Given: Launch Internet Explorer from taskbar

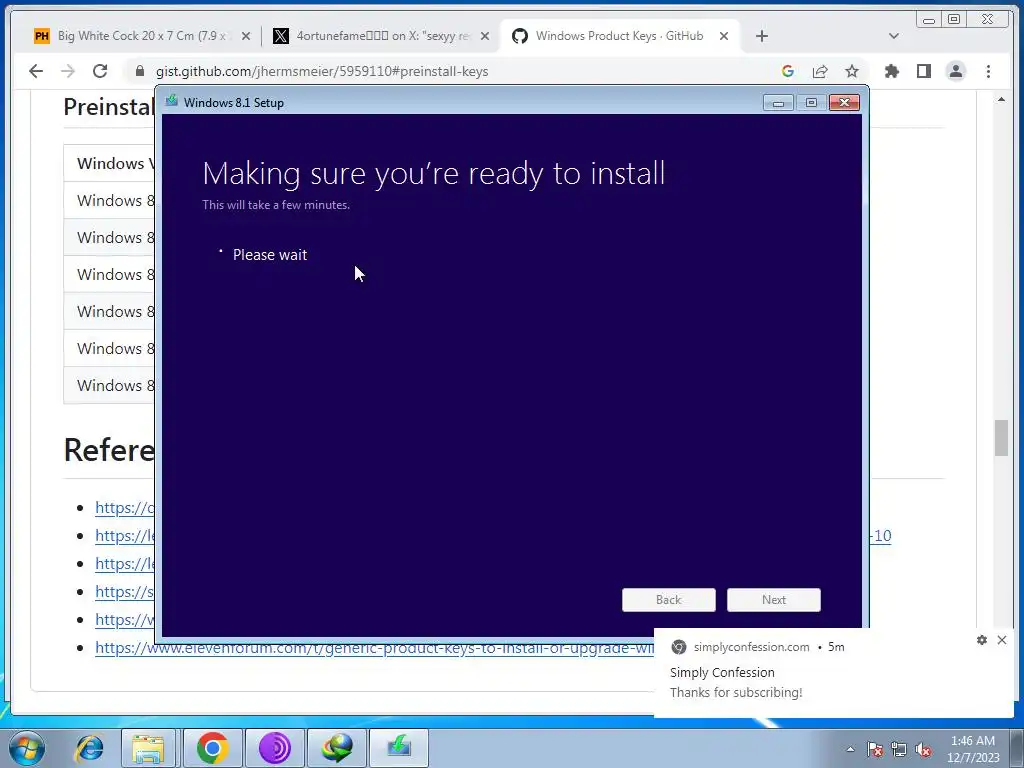Looking at the screenshot, I should point(89,747).
